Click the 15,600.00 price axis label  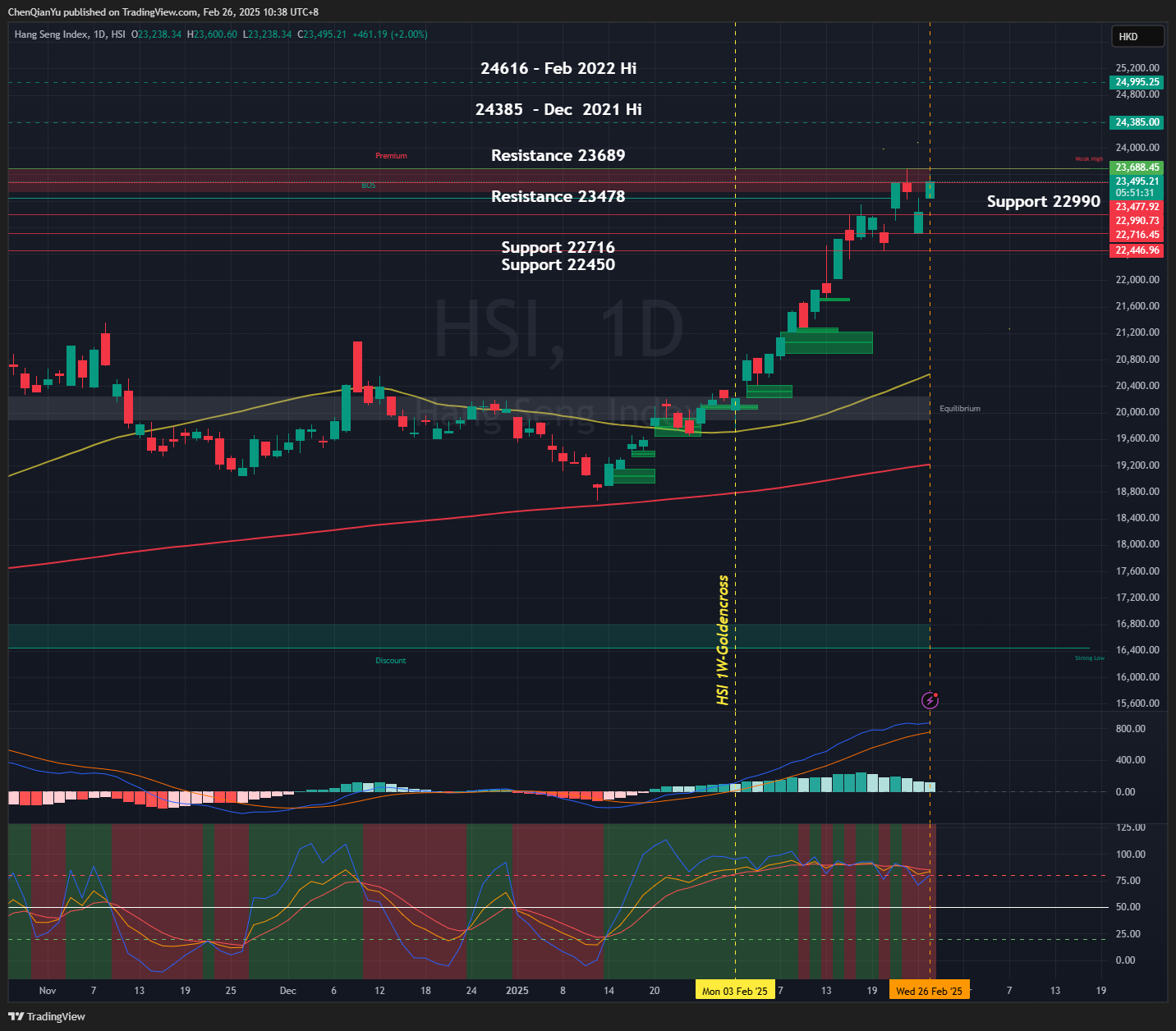coord(1137,703)
